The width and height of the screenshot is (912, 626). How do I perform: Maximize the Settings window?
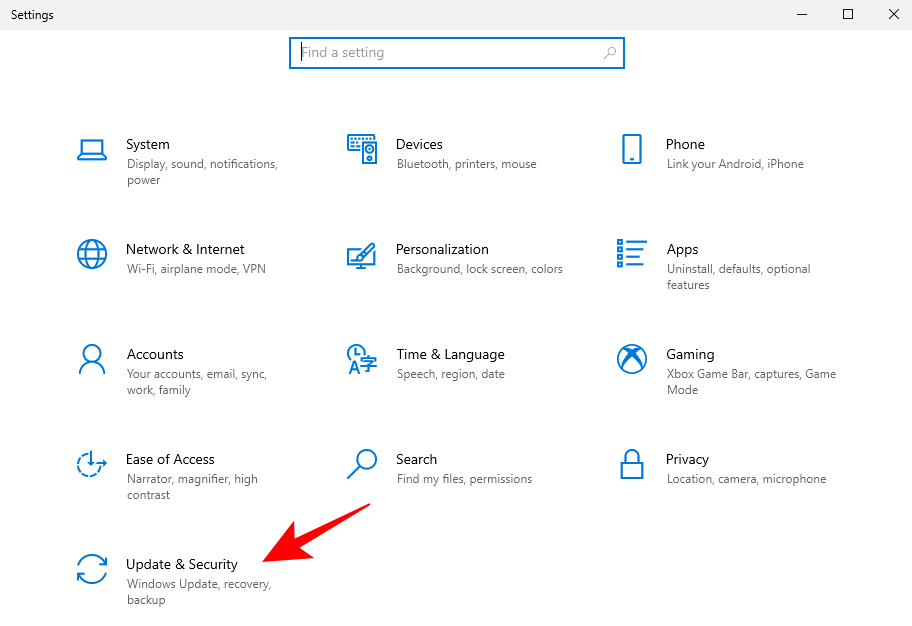click(x=848, y=14)
